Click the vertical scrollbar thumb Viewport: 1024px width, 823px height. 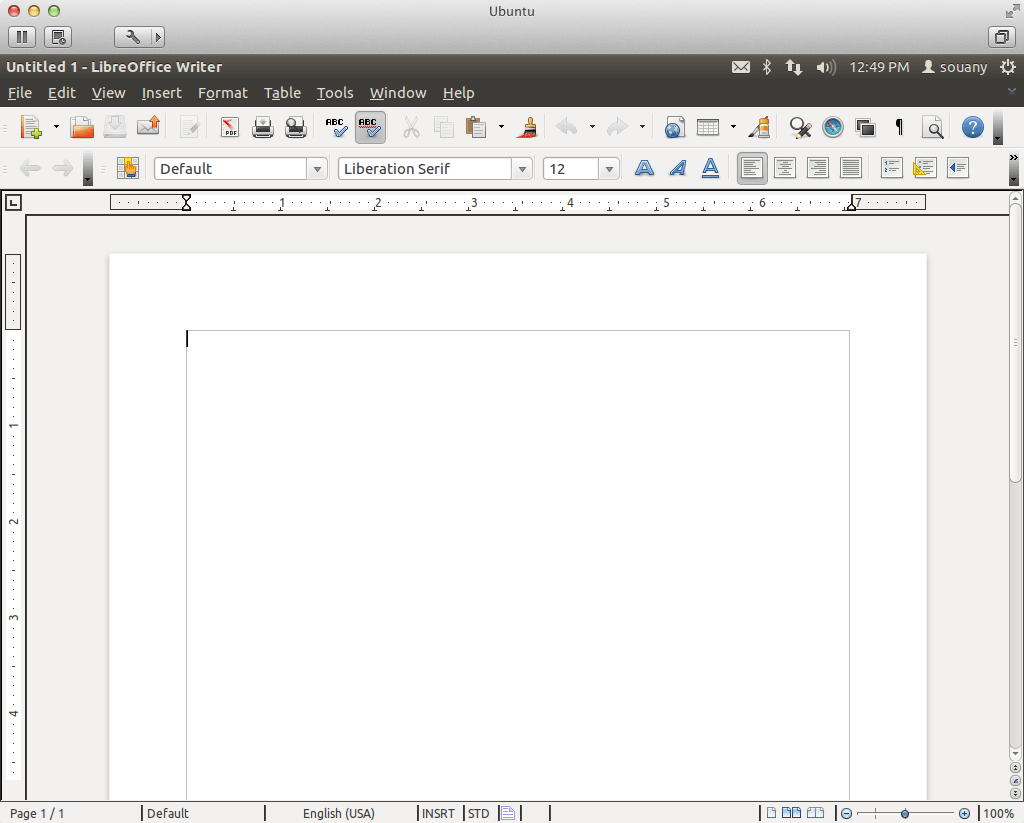tap(1015, 343)
